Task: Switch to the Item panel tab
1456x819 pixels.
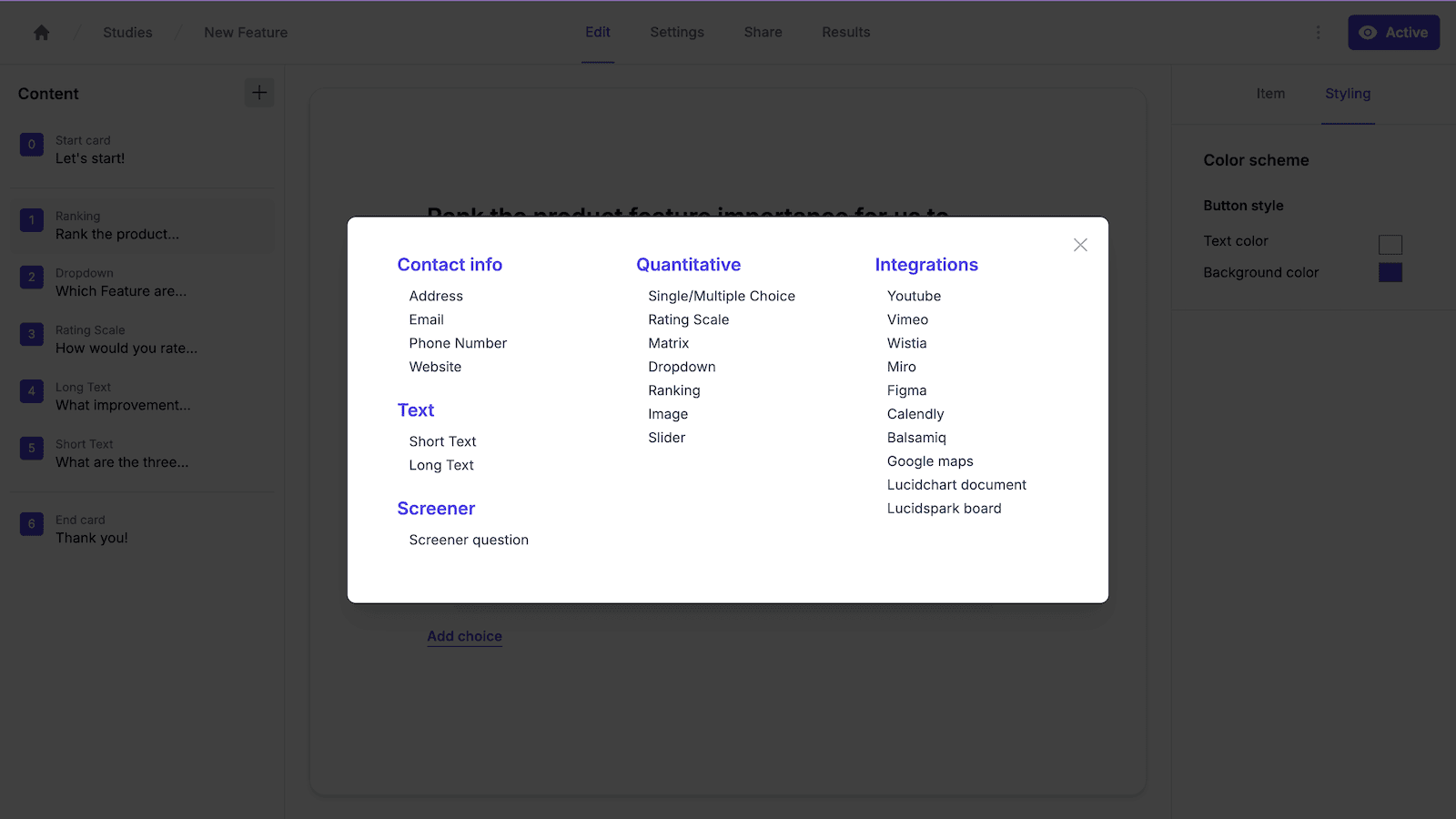Action: point(1270,94)
